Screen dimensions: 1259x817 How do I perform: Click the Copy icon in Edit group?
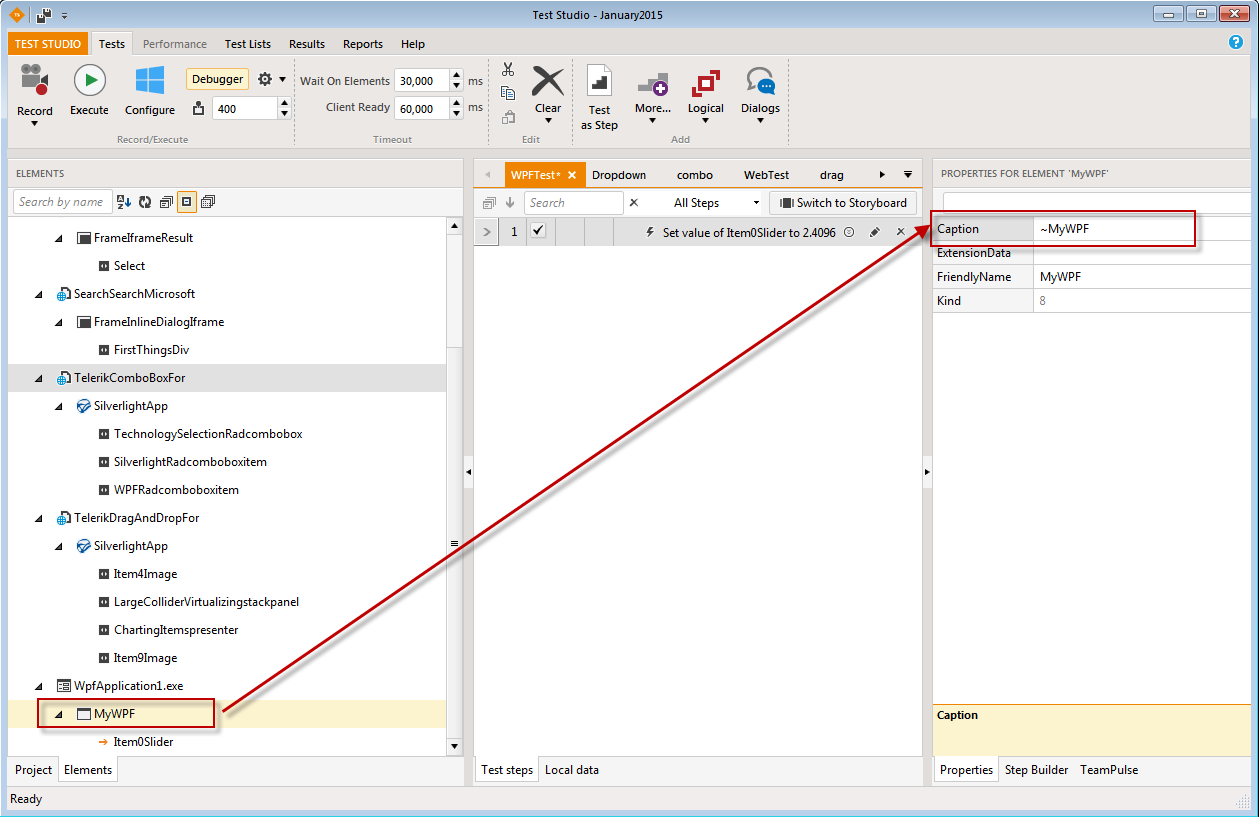click(x=508, y=93)
